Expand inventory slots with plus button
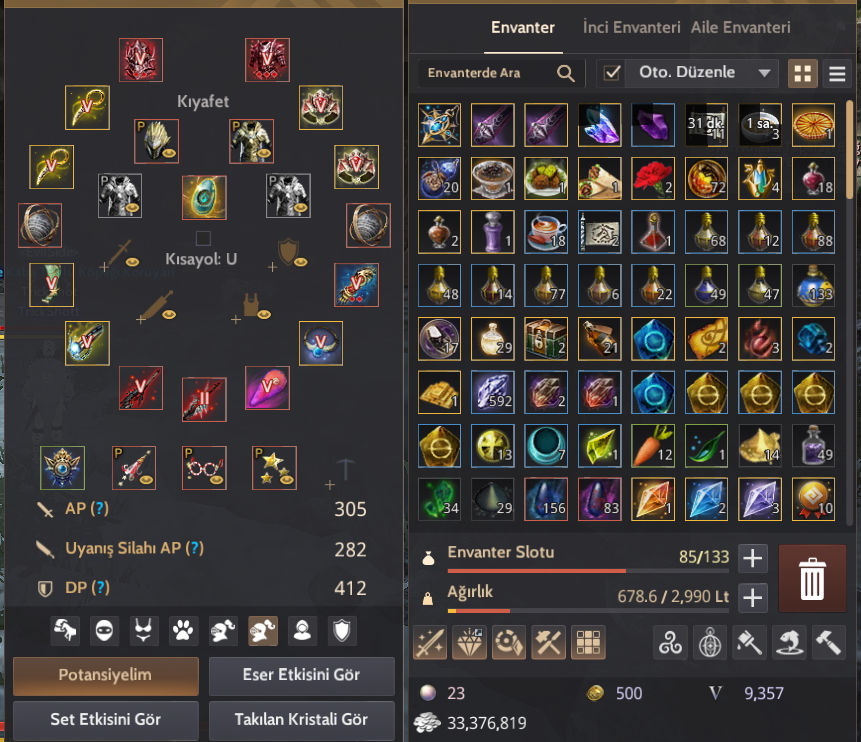 752,558
